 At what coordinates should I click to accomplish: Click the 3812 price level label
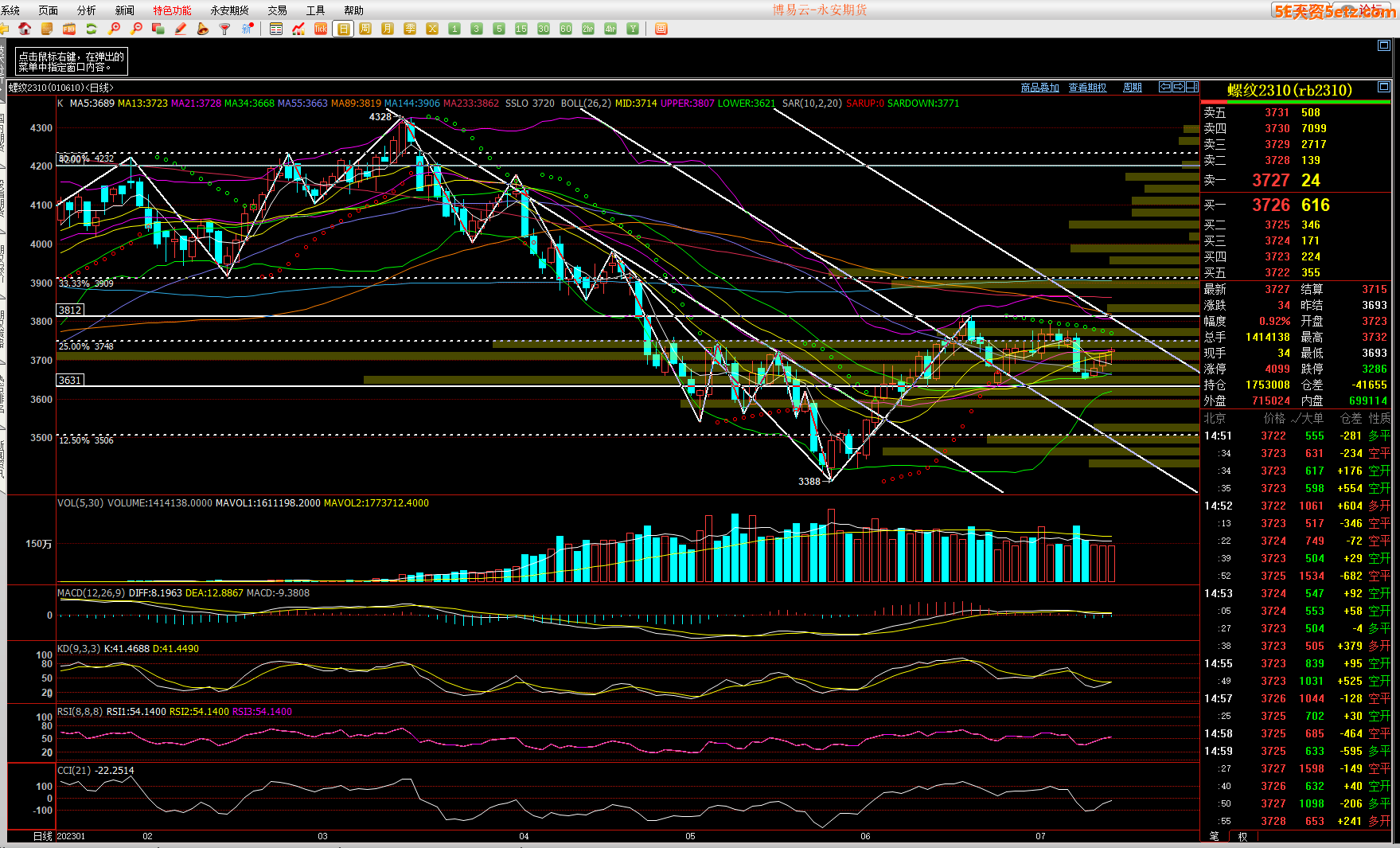click(x=70, y=310)
